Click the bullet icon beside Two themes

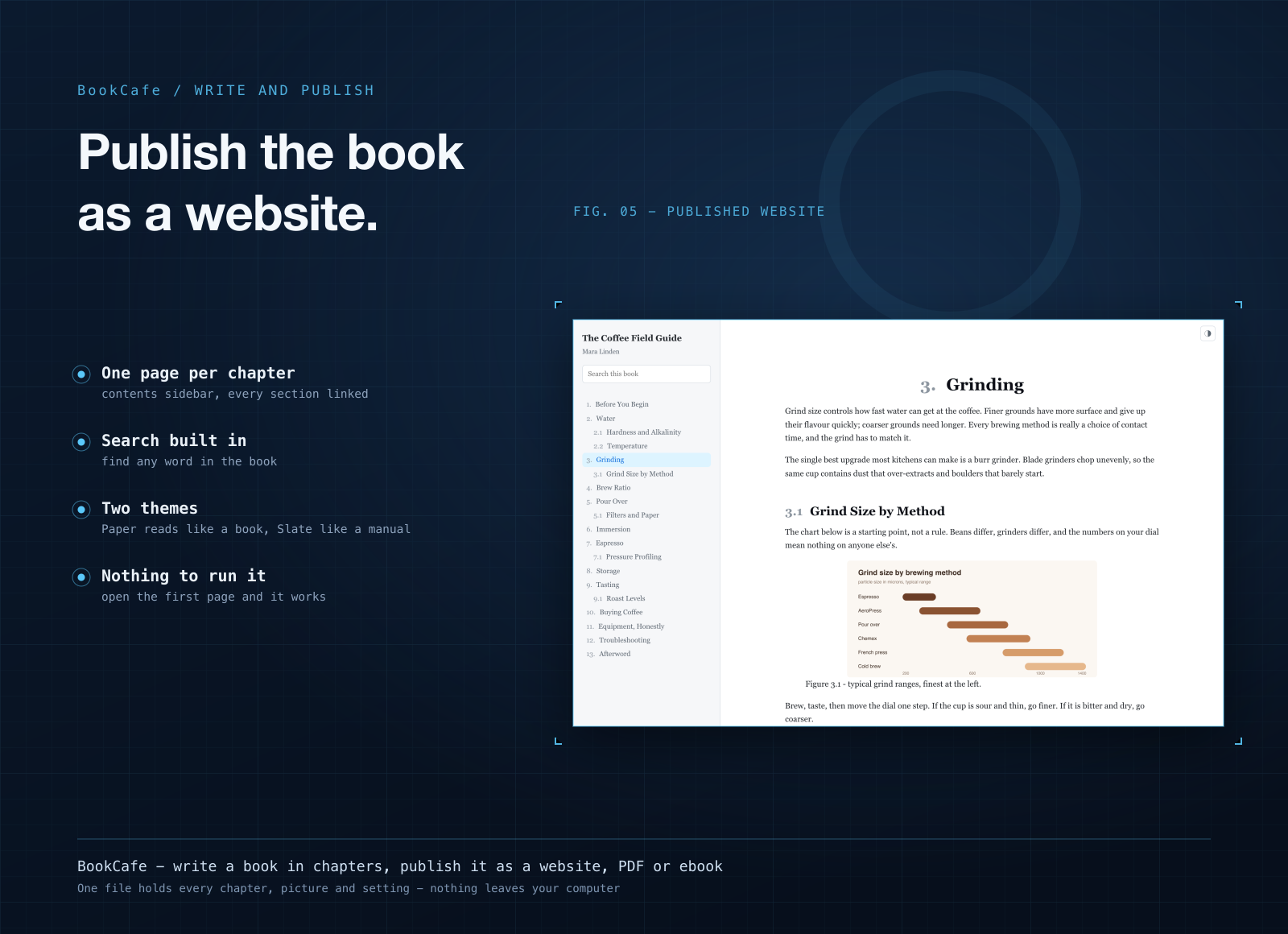81,509
